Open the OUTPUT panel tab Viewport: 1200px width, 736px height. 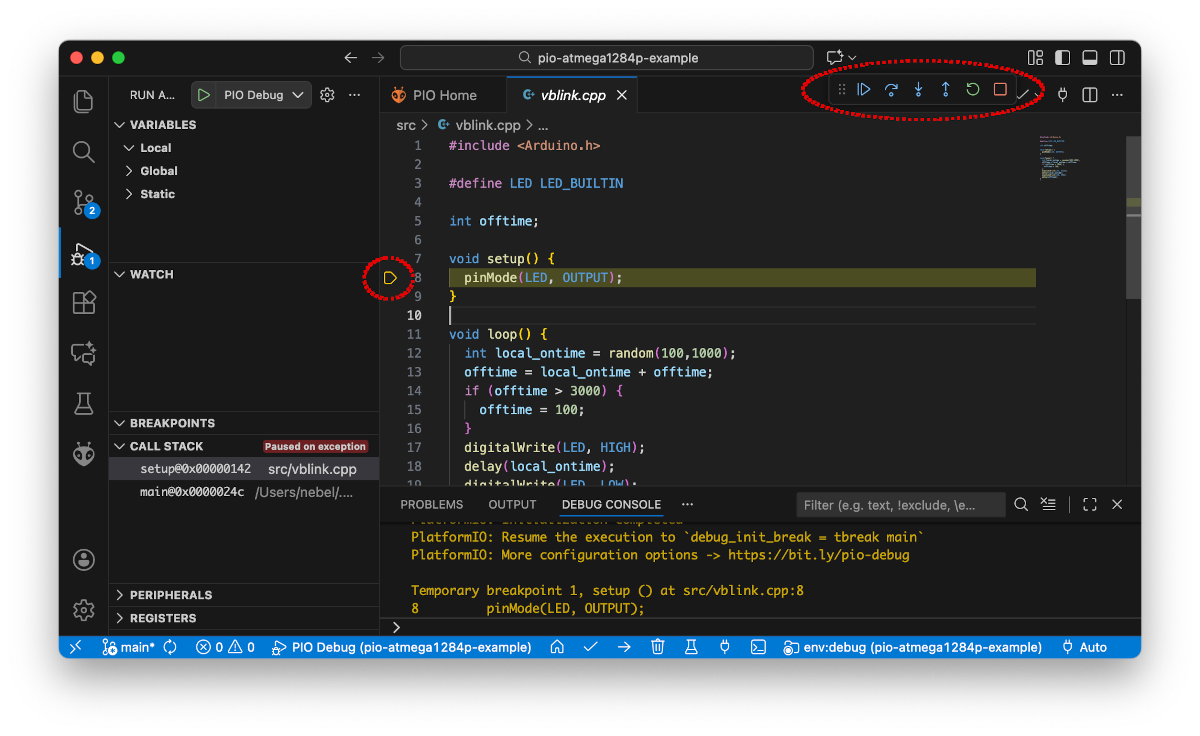512,504
